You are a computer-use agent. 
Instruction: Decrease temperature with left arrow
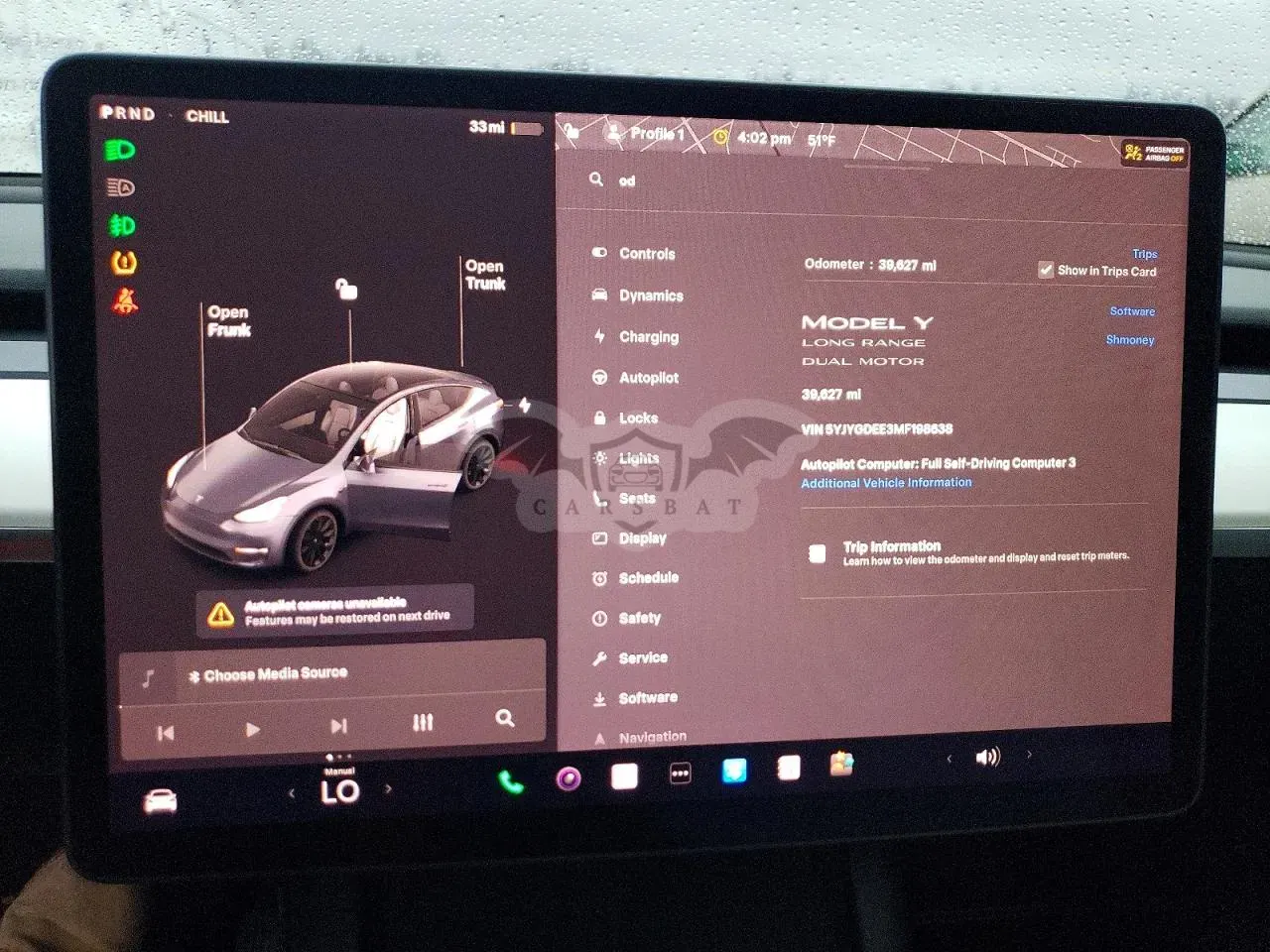coord(292,793)
